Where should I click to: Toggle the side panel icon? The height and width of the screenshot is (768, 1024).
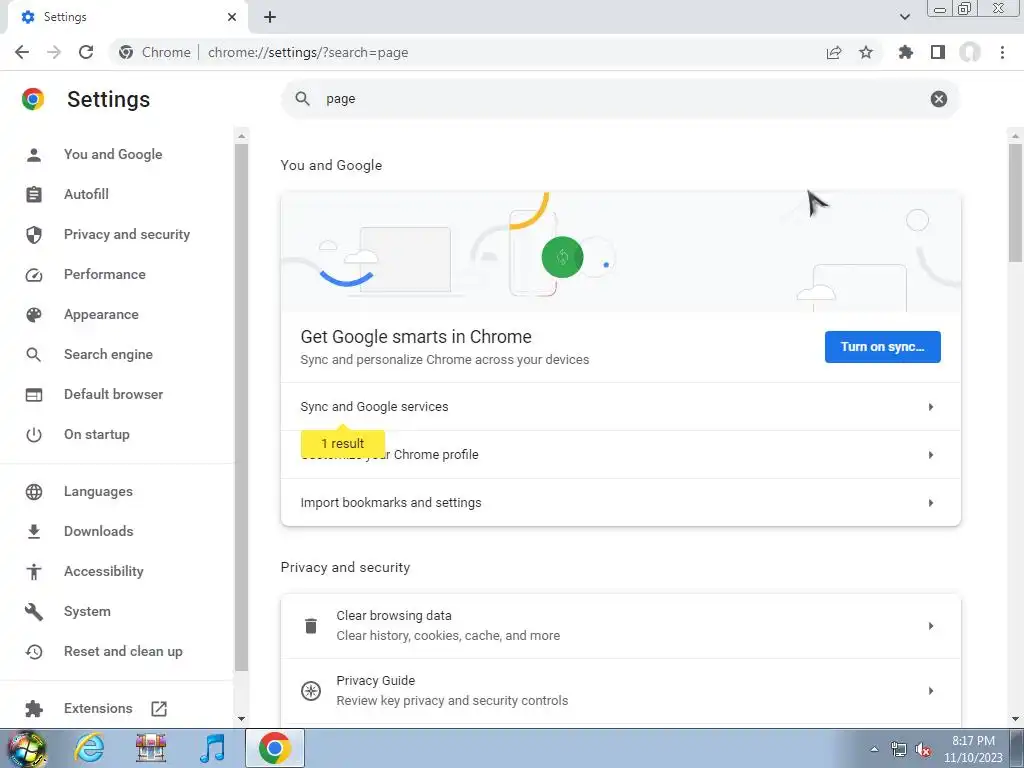[x=938, y=52]
